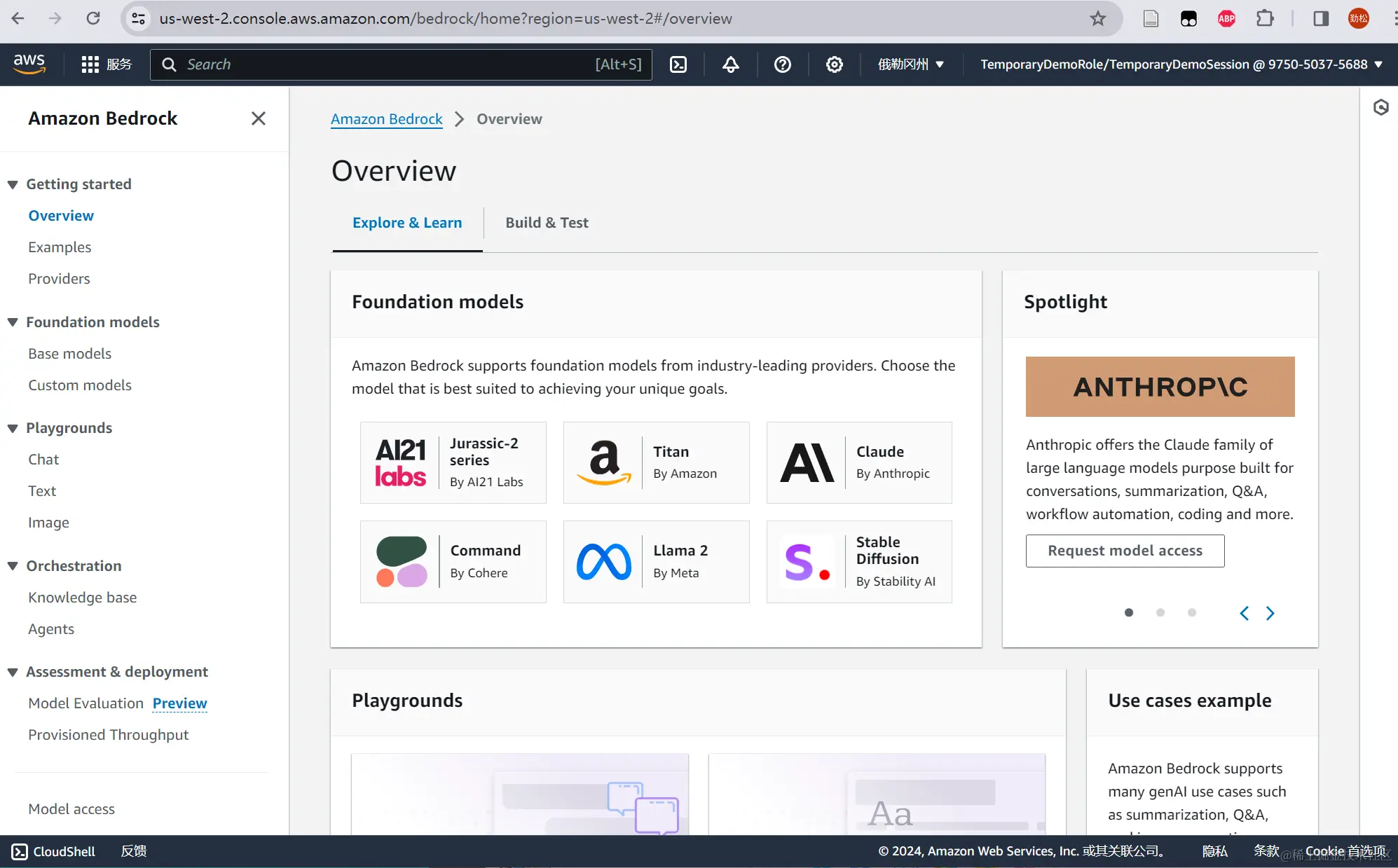Open the AI21 Labs Jurassic-2 card
Image resolution: width=1398 pixels, height=868 pixels.
click(x=453, y=462)
